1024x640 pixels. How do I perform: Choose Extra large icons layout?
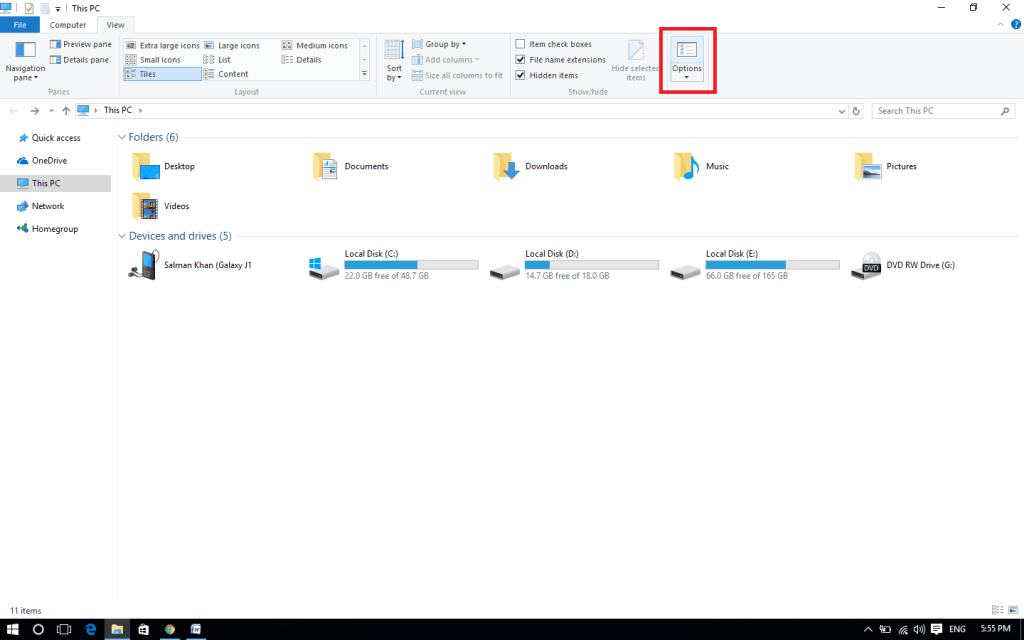(163, 45)
